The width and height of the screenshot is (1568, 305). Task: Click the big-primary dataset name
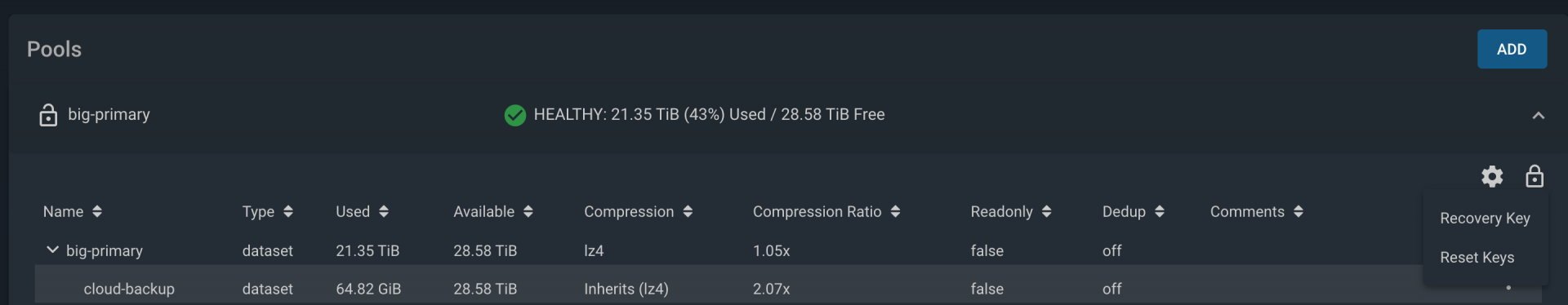[105, 250]
